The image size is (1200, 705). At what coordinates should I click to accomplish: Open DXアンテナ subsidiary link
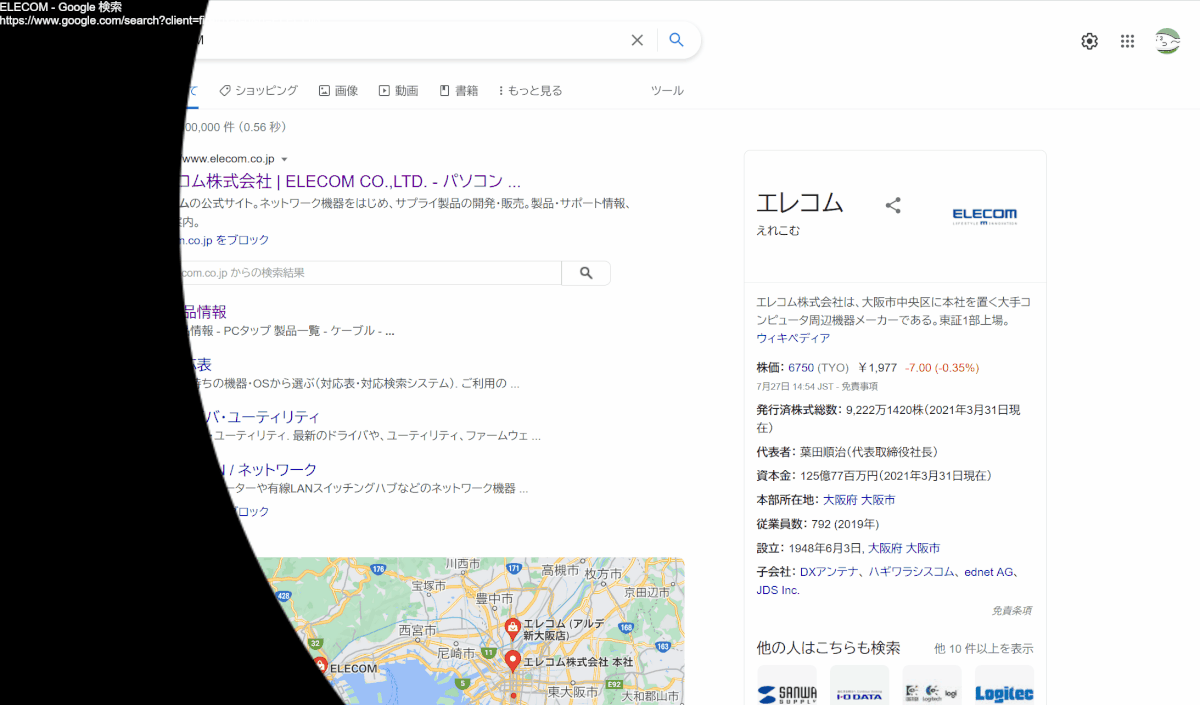830,572
